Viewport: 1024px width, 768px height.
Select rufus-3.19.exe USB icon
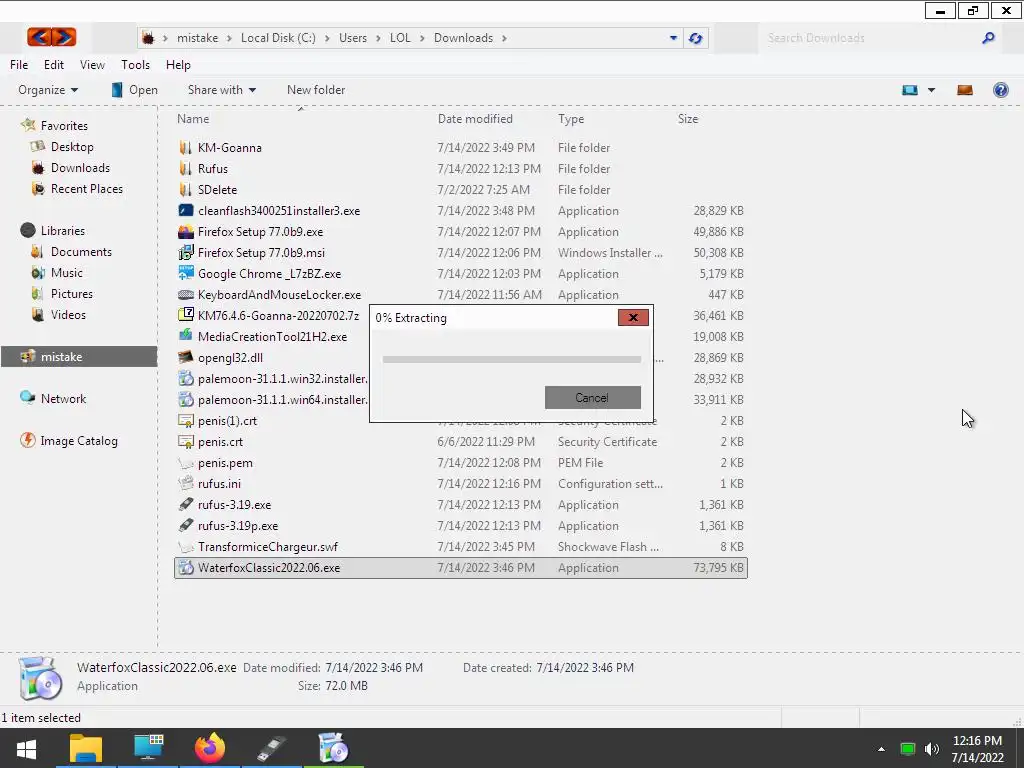(x=185, y=504)
